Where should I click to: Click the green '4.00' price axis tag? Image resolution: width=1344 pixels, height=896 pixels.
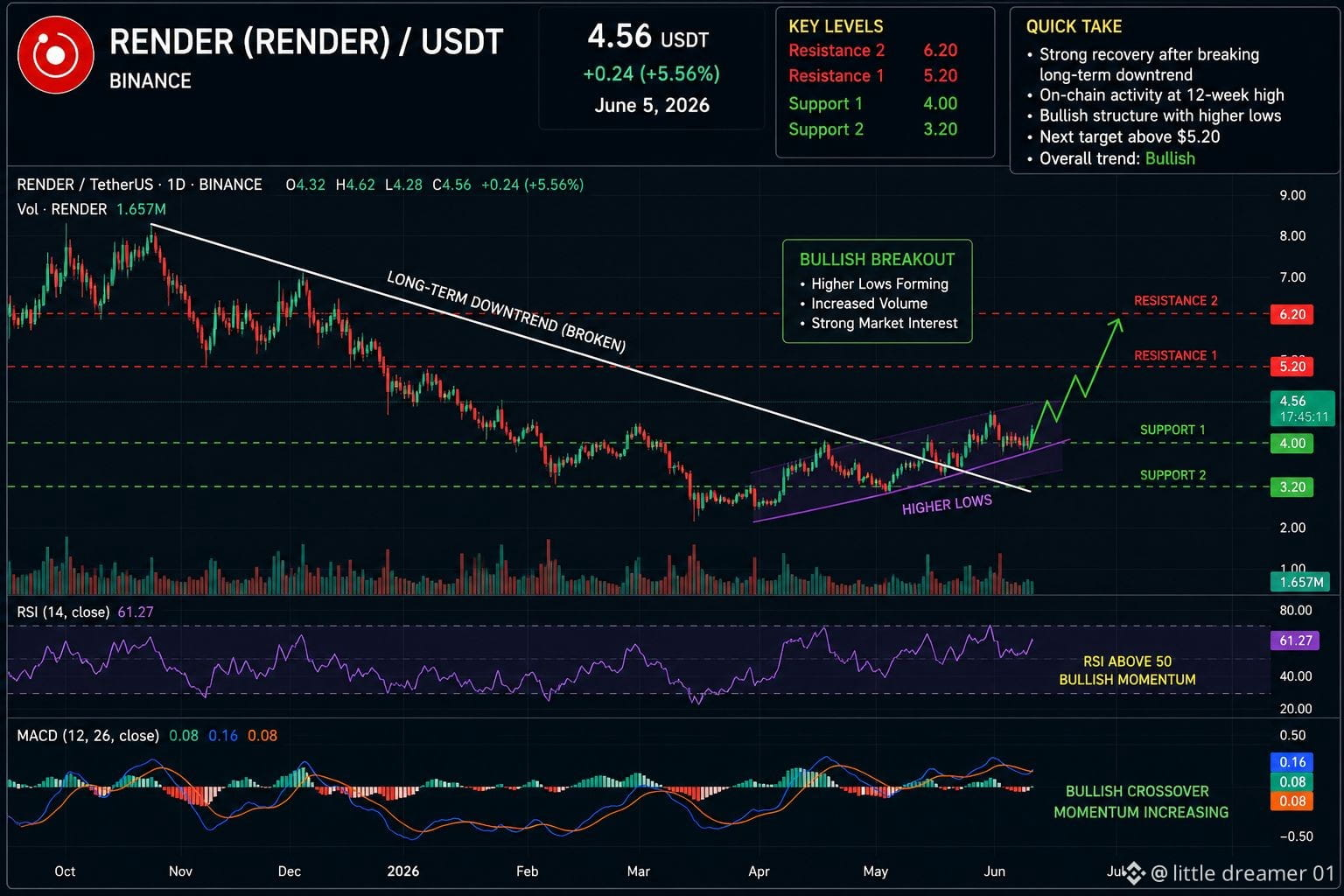(x=1291, y=444)
